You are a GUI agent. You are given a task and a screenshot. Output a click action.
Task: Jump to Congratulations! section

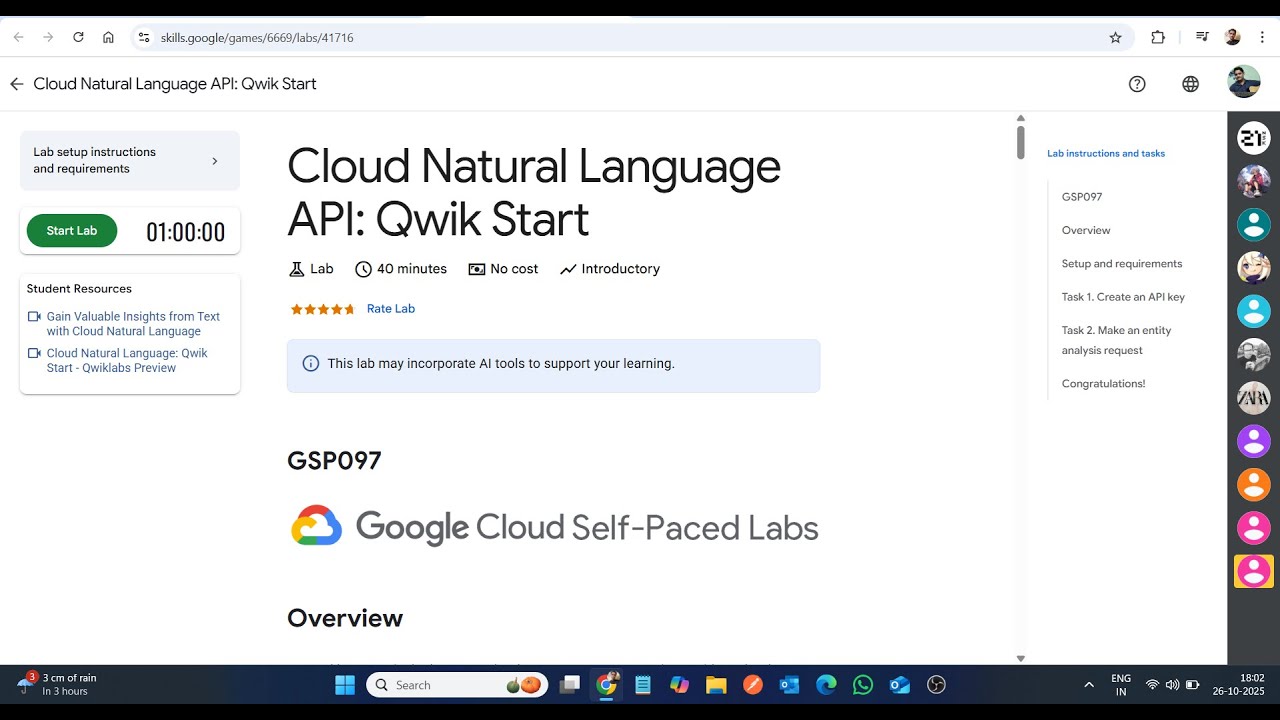tap(1104, 384)
